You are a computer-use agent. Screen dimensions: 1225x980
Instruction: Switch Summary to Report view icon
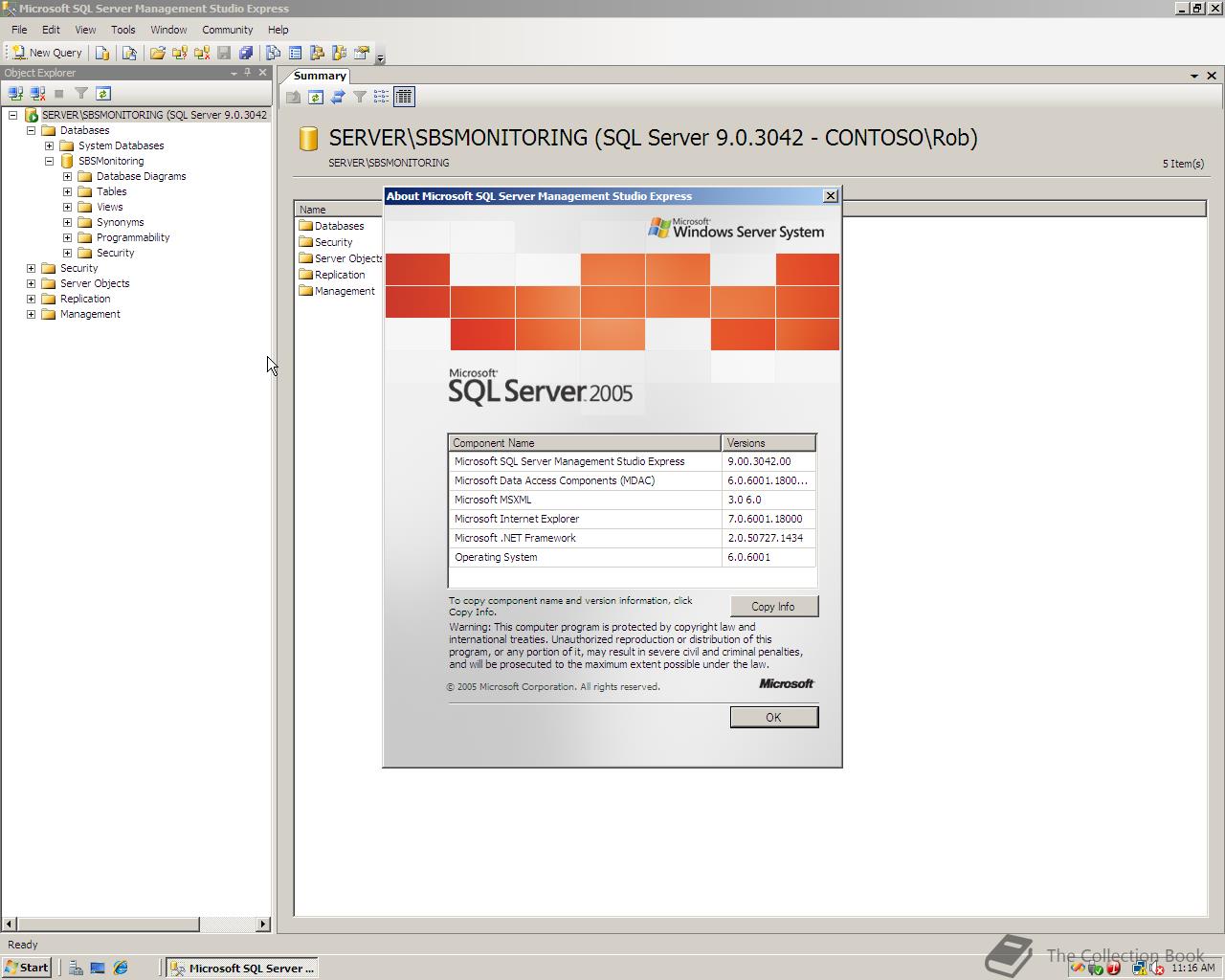(x=404, y=97)
